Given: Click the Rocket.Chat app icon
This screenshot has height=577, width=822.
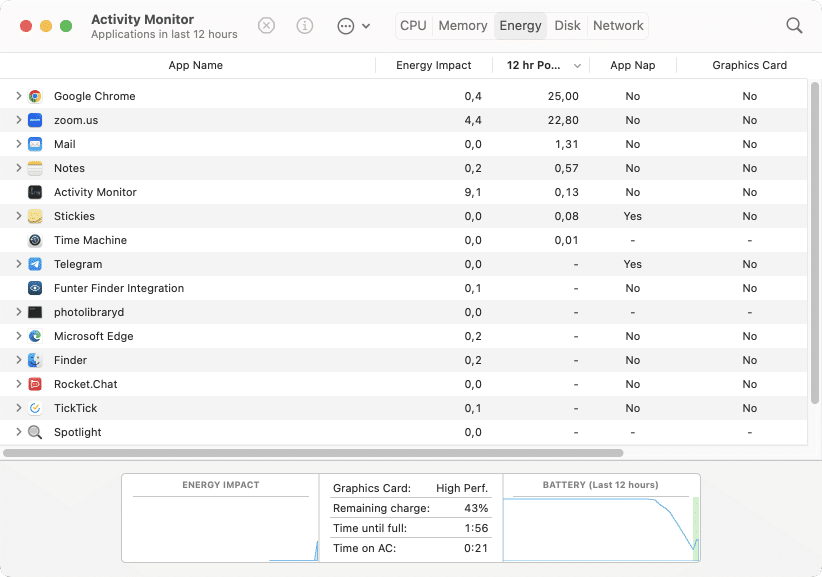Looking at the screenshot, I should [35, 384].
